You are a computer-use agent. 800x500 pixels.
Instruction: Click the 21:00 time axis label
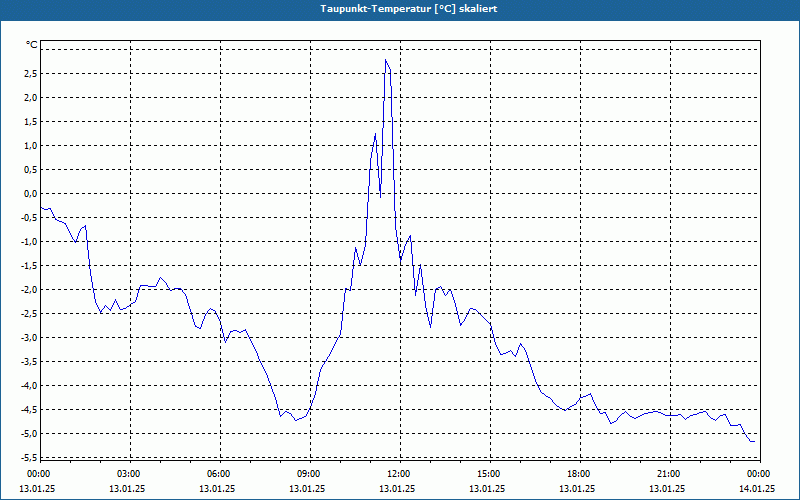pyautogui.click(x=668, y=474)
